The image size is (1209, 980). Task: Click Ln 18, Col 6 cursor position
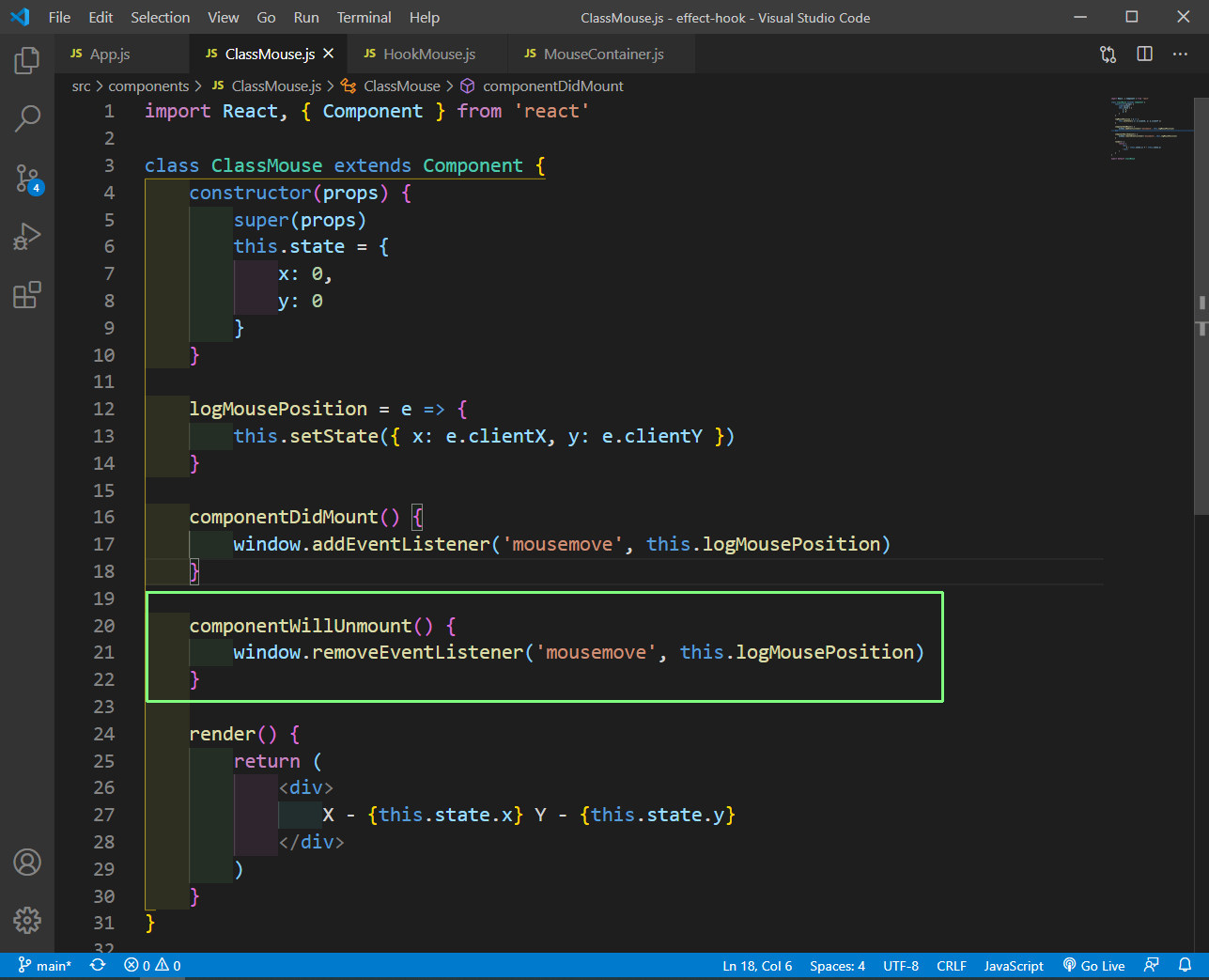(x=757, y=965)
